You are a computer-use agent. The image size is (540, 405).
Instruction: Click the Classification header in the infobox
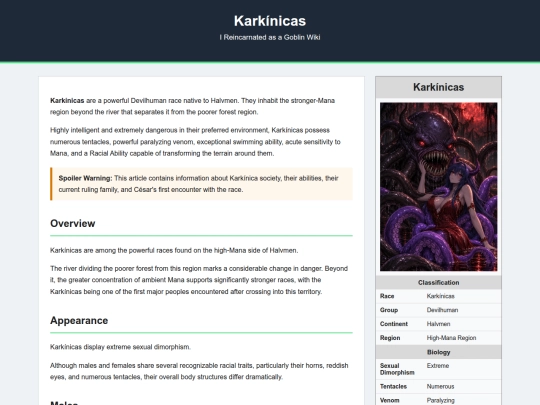438,282
